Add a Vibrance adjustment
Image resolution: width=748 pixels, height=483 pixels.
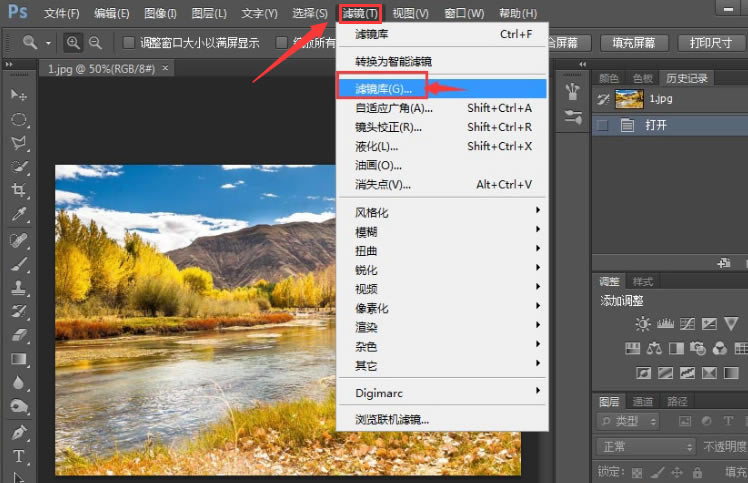click(x=731, y=324)
